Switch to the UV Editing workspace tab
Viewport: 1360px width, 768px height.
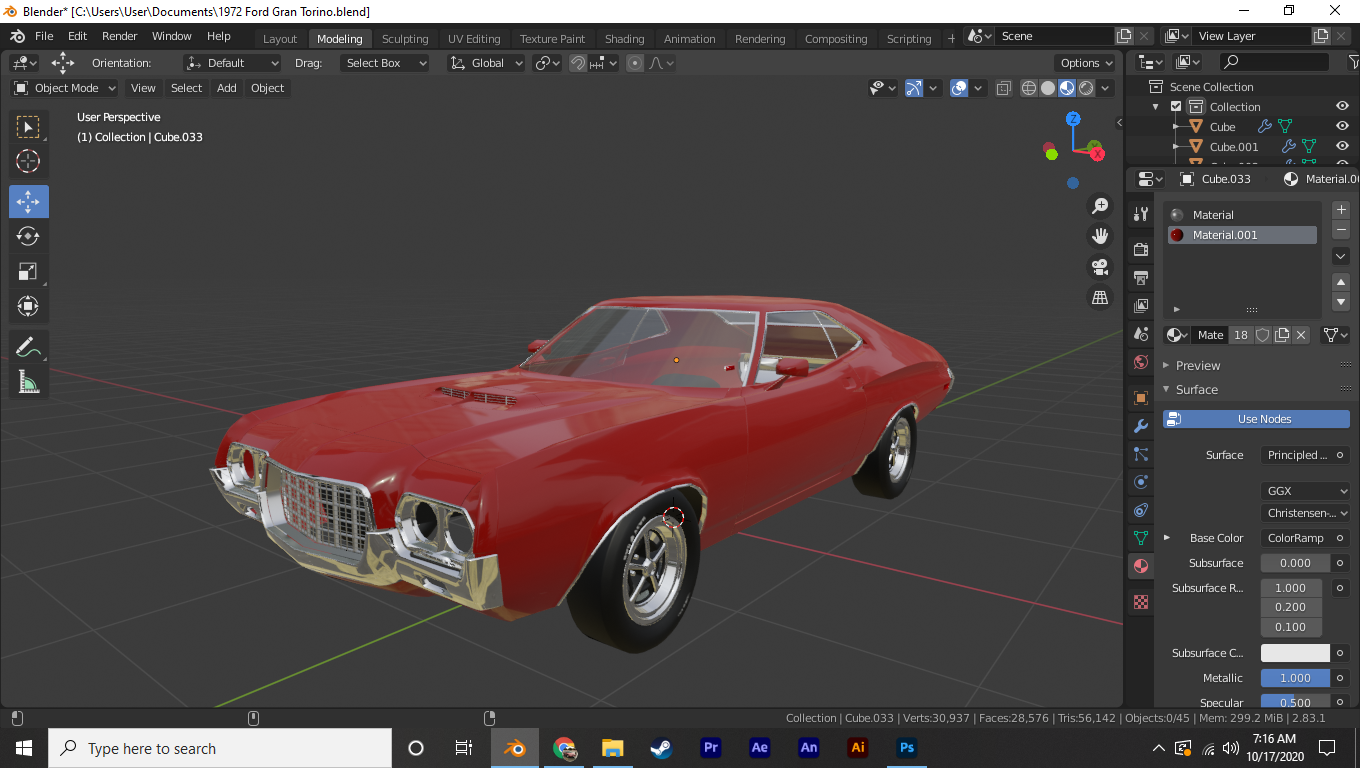coord(474,39)
